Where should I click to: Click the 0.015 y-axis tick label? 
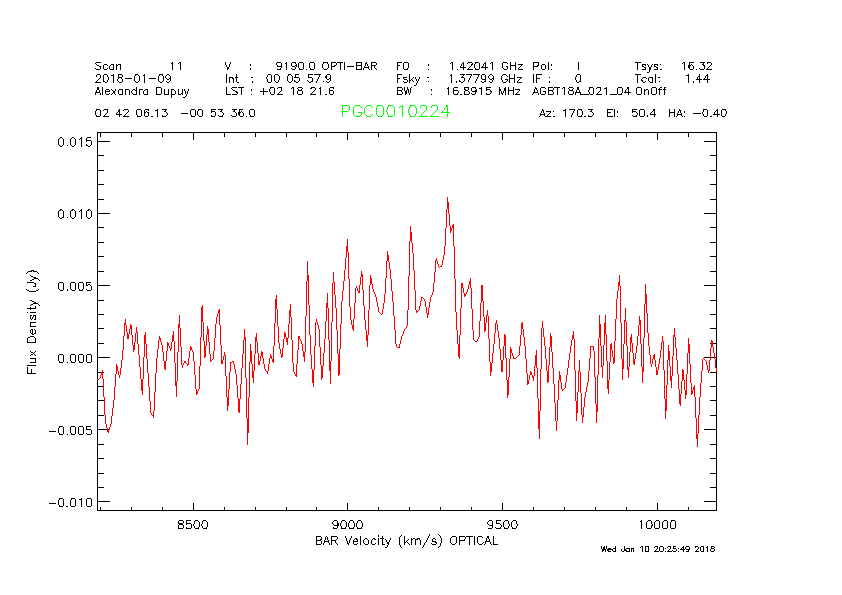pos(74,142)
